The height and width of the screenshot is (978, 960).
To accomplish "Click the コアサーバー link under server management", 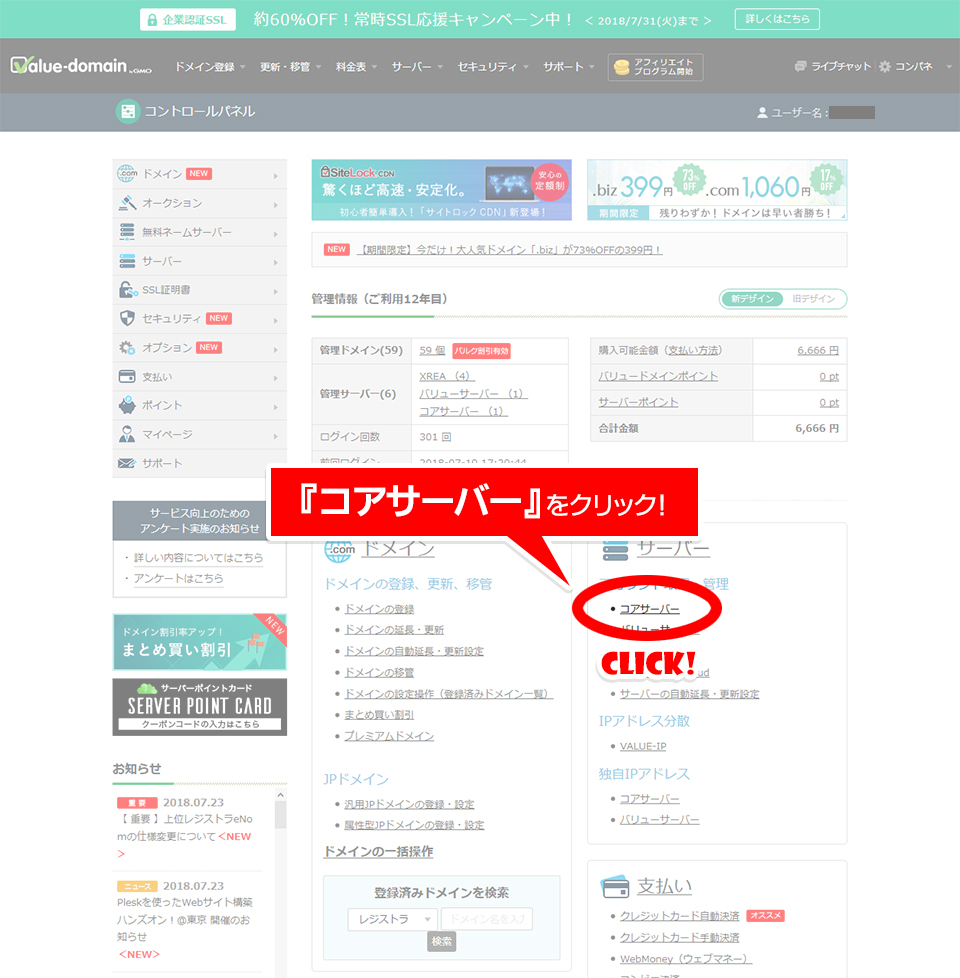I will 649,609.
